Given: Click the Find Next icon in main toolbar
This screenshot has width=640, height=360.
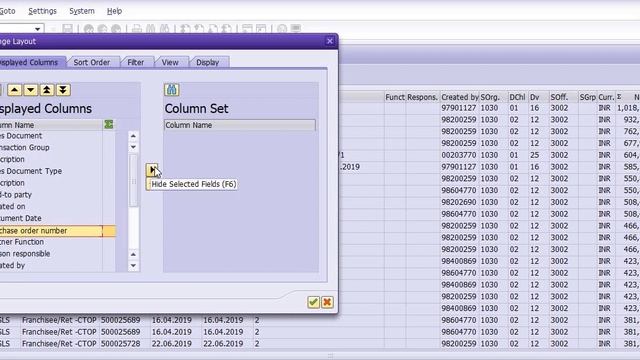Looking at the screenshot, I should (x=164, y=29).
